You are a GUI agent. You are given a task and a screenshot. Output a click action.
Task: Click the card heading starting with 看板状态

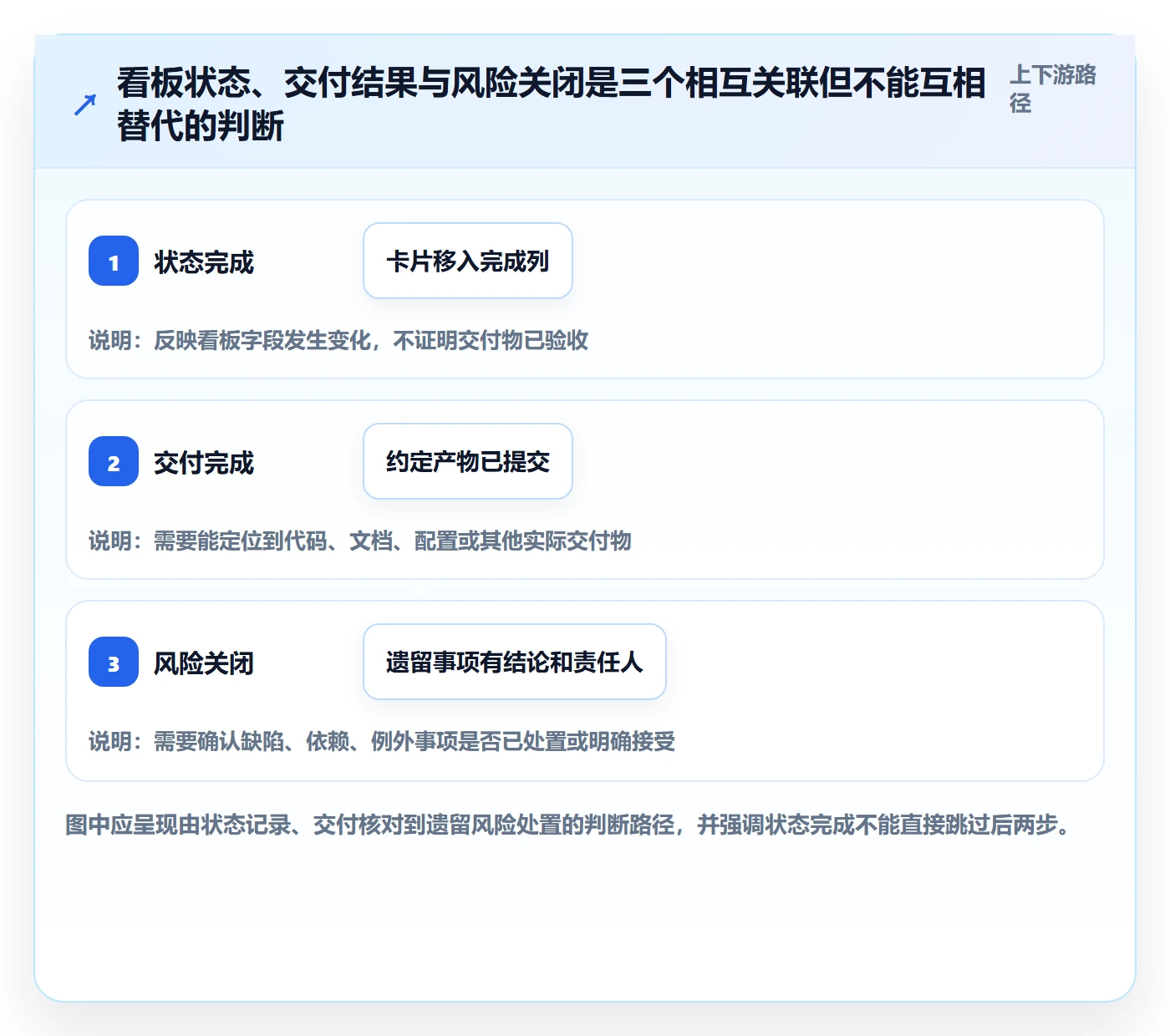point(552,104)
